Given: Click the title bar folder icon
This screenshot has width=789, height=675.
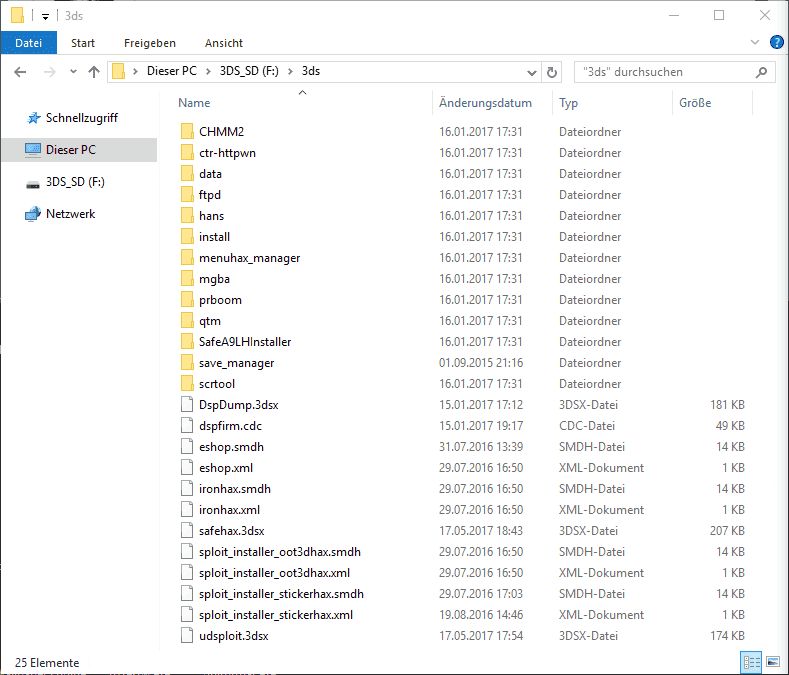Looking at the screenshot, I should (17, 15).
